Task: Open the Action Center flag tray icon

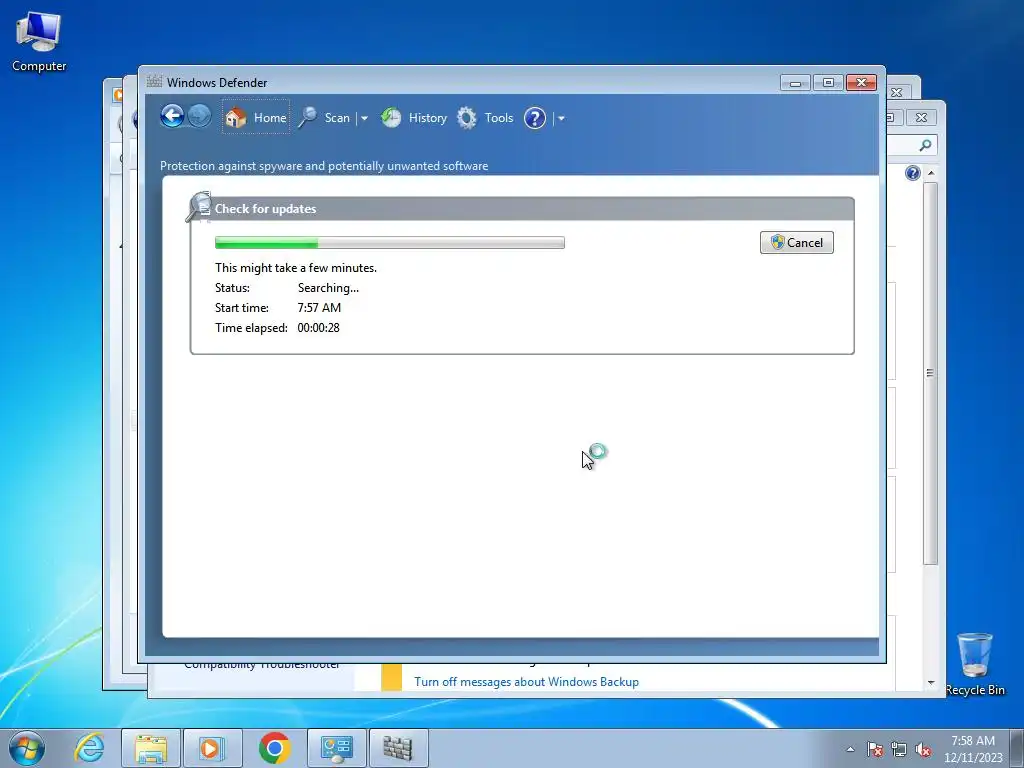Action: point(875,749)
